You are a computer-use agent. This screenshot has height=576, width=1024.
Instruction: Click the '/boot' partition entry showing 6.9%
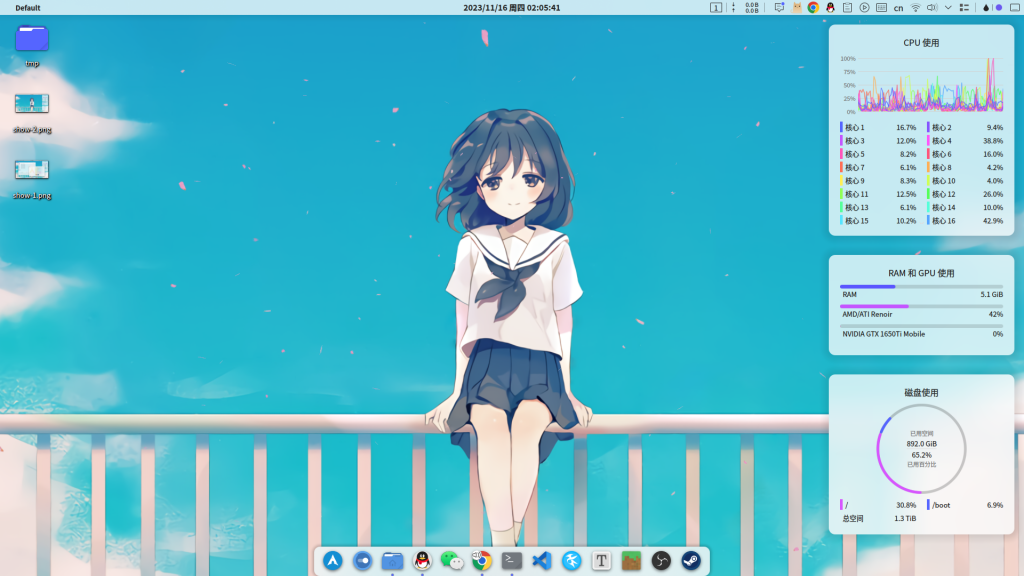965,505
